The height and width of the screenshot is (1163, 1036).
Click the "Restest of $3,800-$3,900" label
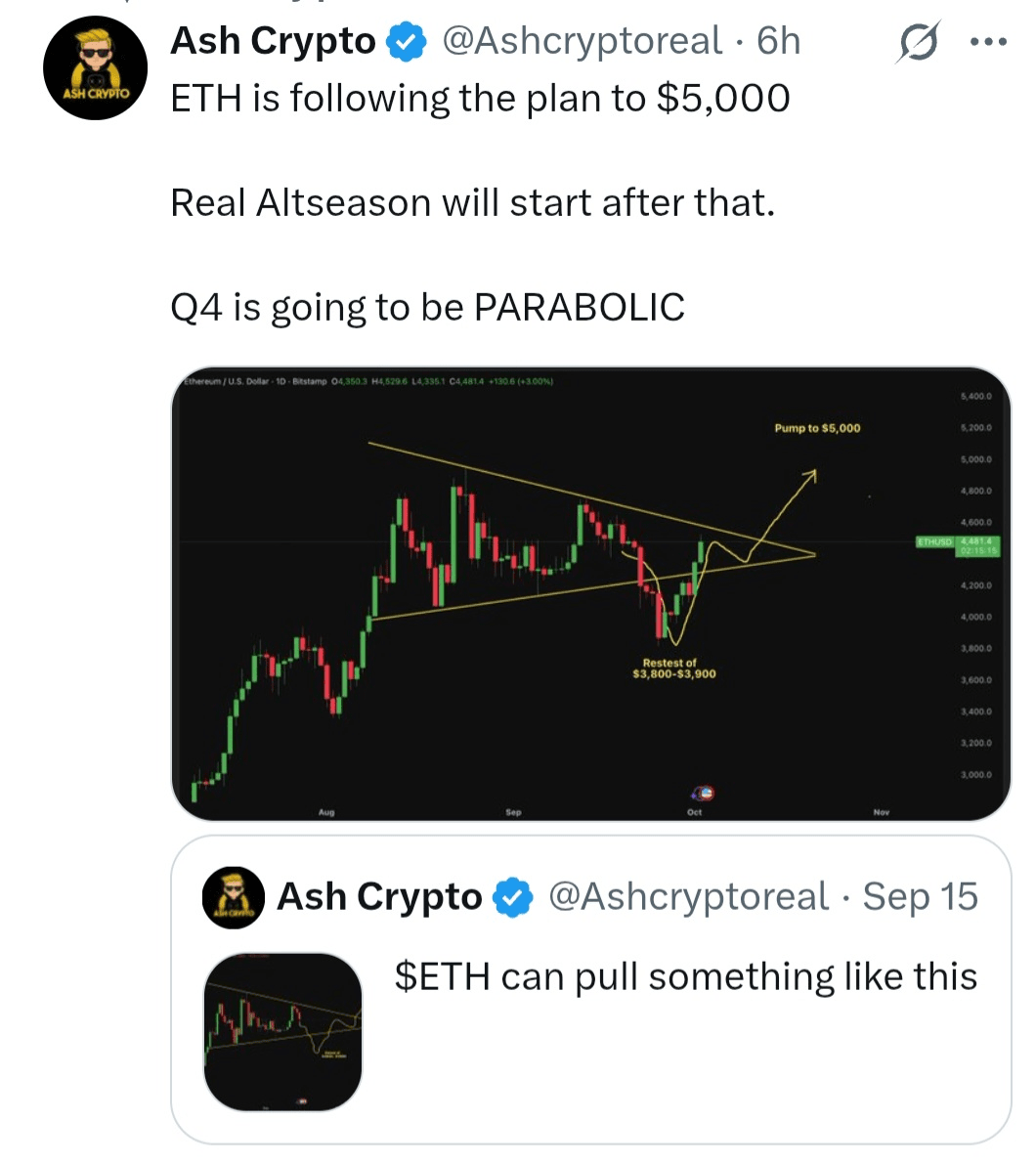pos(674,668)
